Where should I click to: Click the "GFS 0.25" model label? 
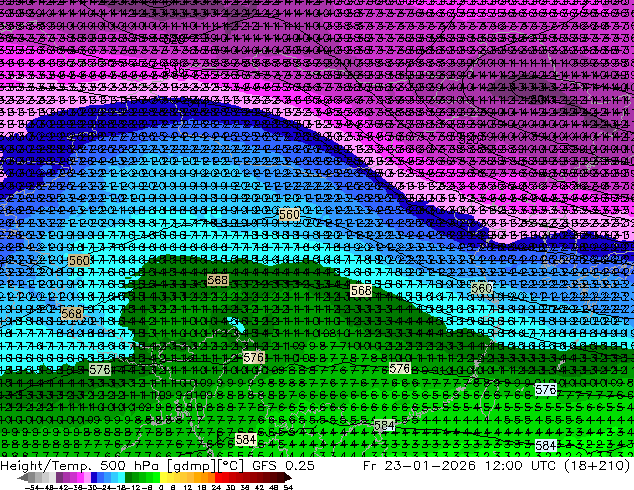point(283,466)
